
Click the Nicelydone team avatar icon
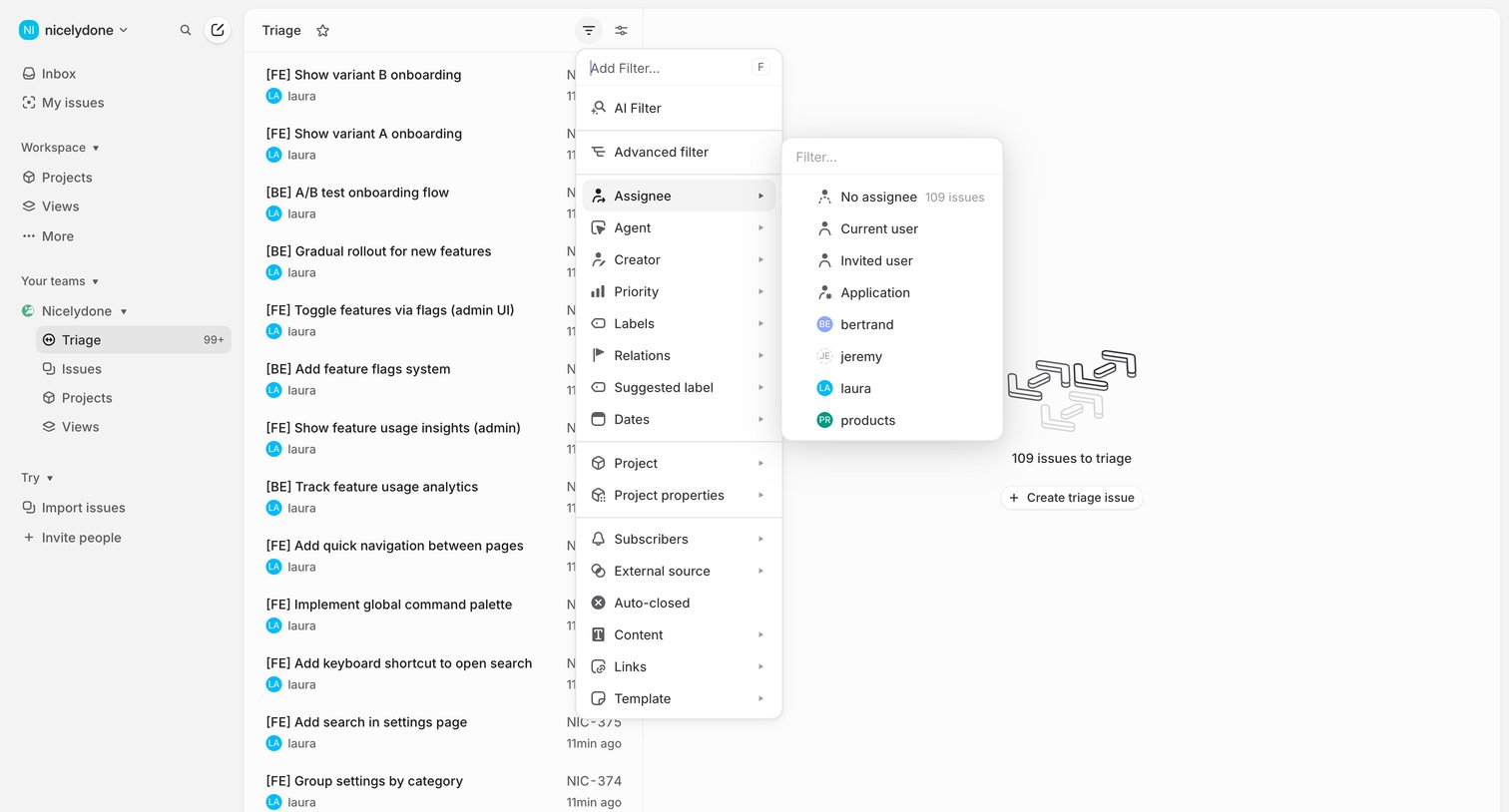[x=28, y=311]
